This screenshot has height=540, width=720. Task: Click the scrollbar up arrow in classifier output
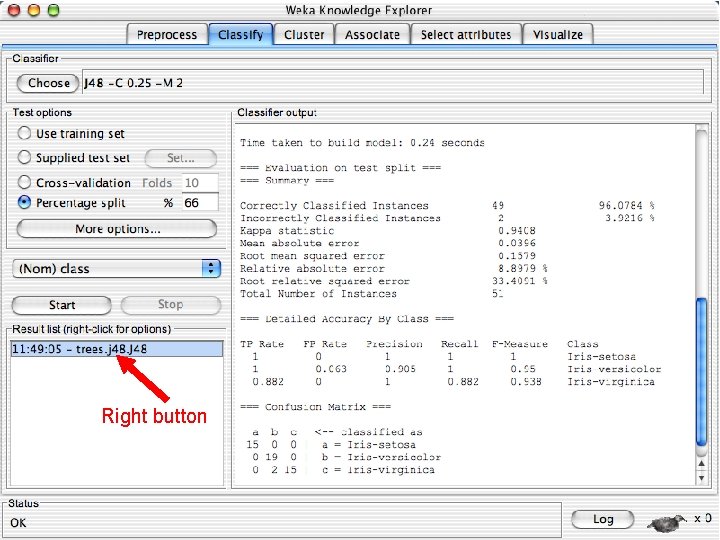[x=701, y=464]
